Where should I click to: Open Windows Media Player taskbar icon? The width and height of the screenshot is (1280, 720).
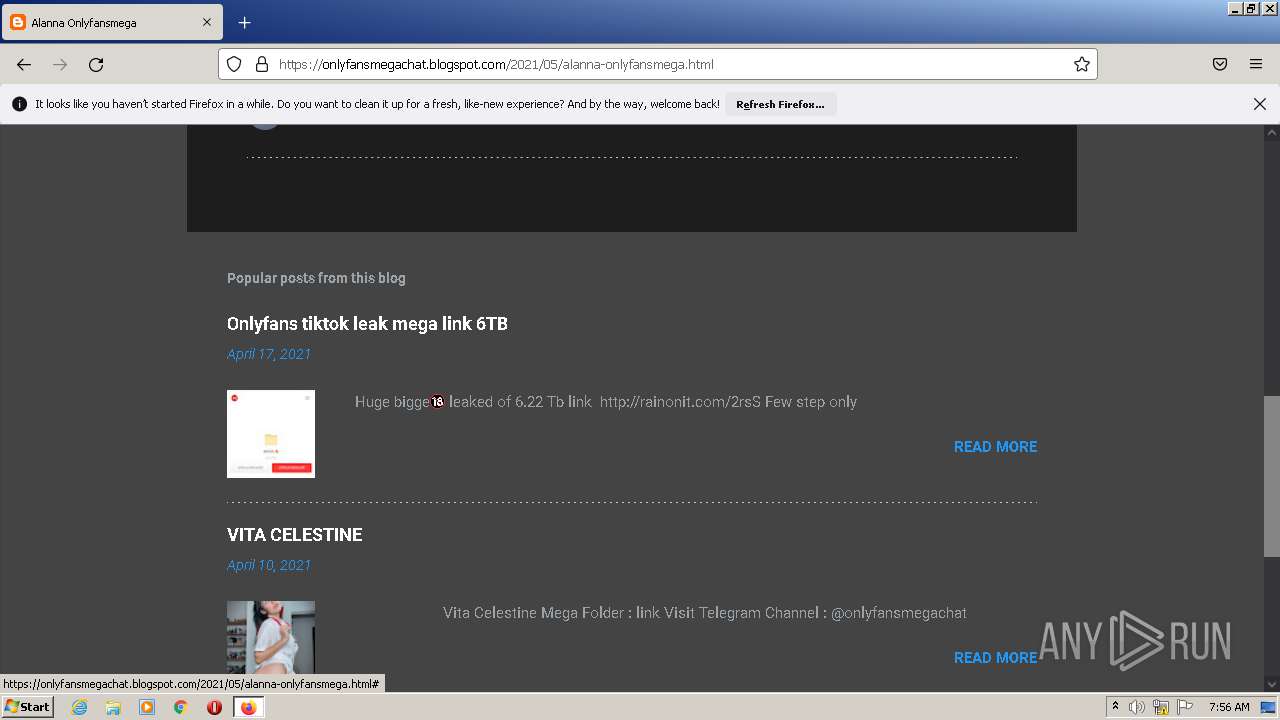pos(147,707)
